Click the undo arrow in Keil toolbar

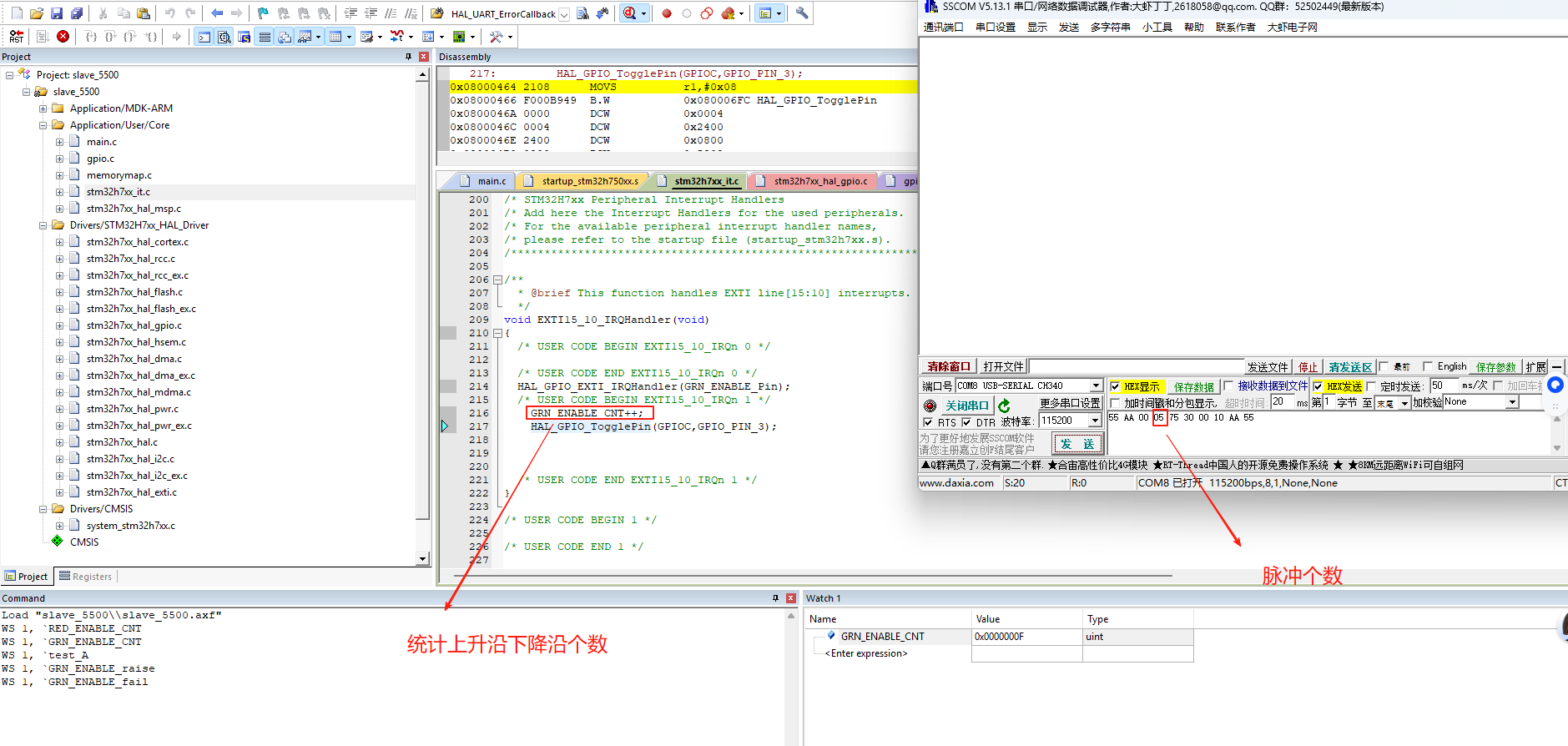tap(170, 13)
